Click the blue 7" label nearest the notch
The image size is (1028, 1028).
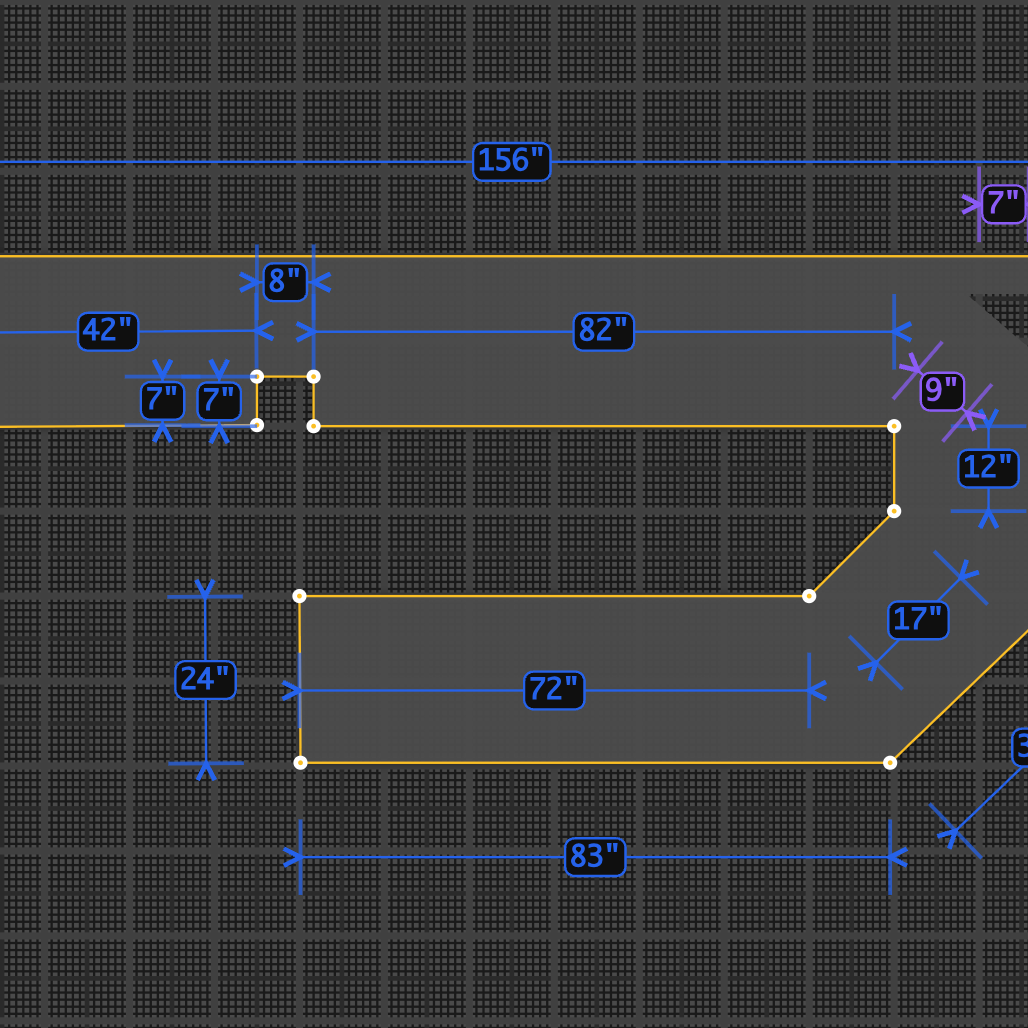point(219,401)
